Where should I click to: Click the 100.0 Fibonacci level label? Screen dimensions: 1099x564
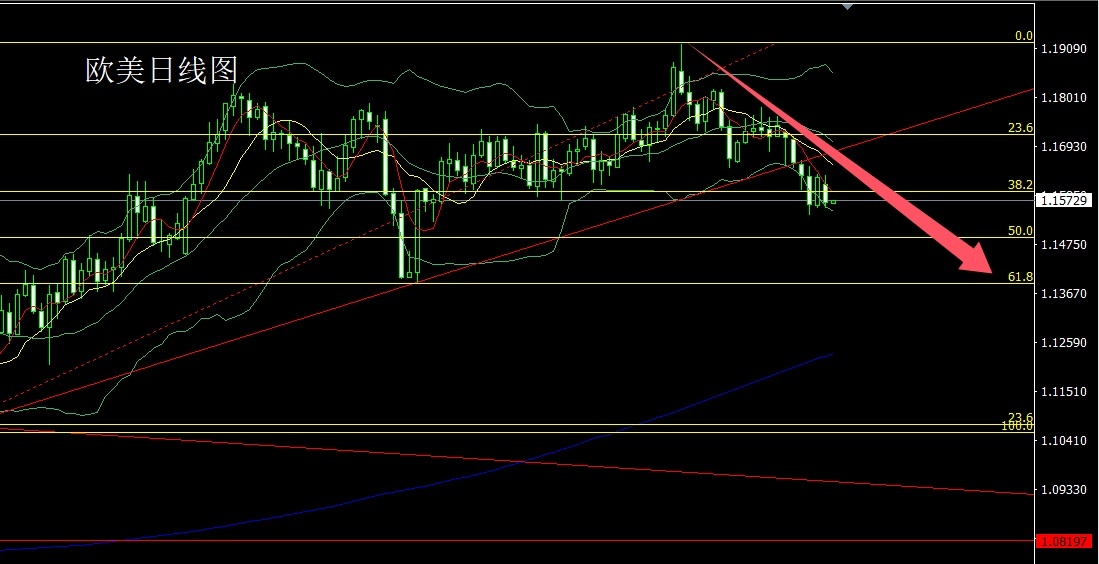[1020, 426]
